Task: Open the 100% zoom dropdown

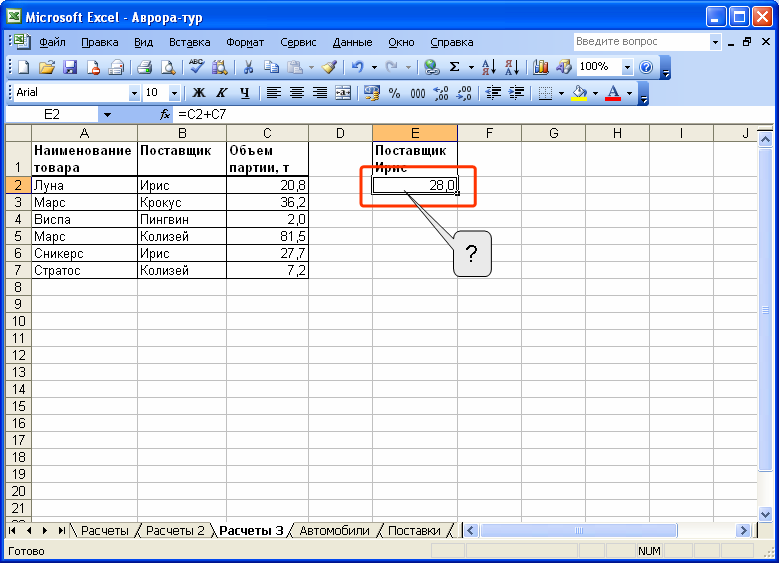Action: pos(627,67)
